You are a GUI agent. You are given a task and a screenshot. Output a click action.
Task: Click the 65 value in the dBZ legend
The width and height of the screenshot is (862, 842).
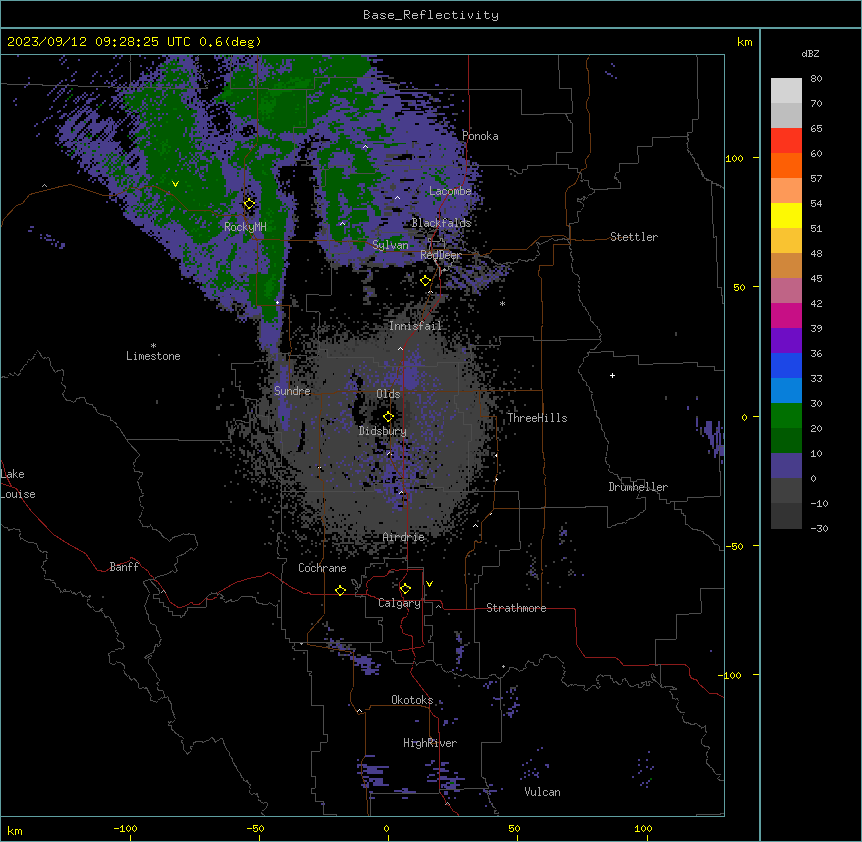(x=816, y=129)
